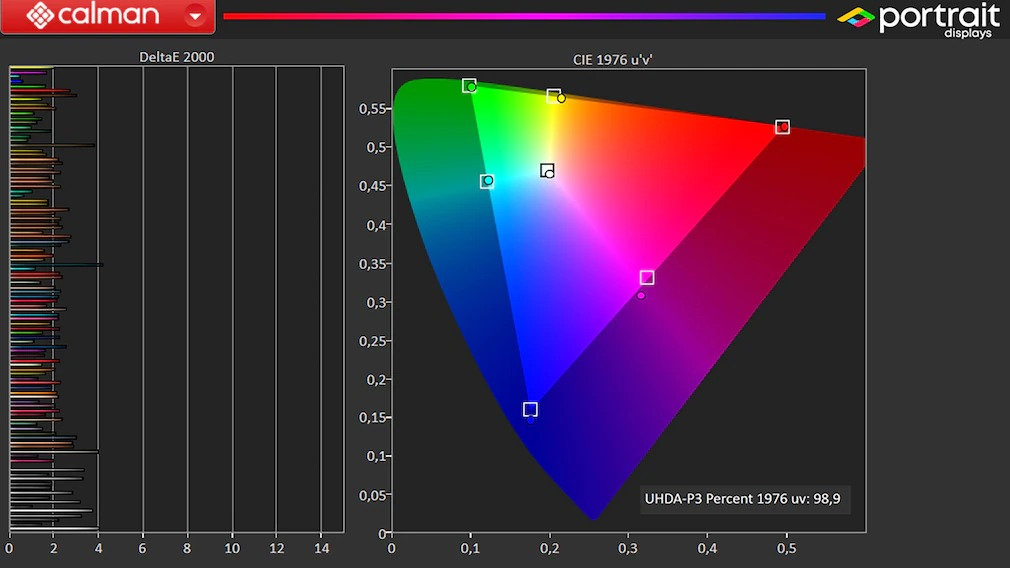Click the topmost yellow bar in DeltaE chart
1010x568 pixels.
[30, 68]
